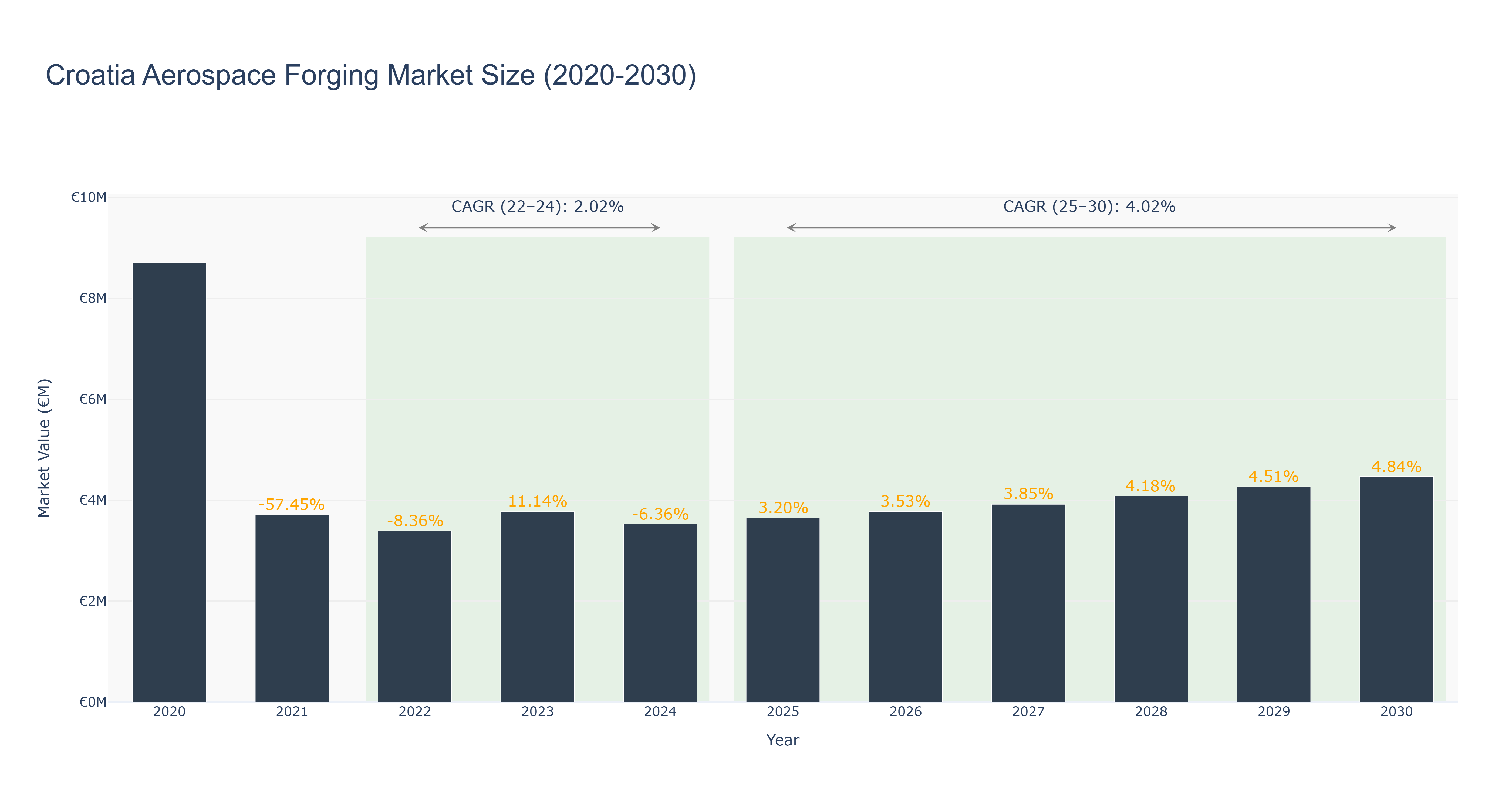Select the 2027 bar
This screenshot has height=810, width=1512.
pyautogui.click(x=1028, y=603)
